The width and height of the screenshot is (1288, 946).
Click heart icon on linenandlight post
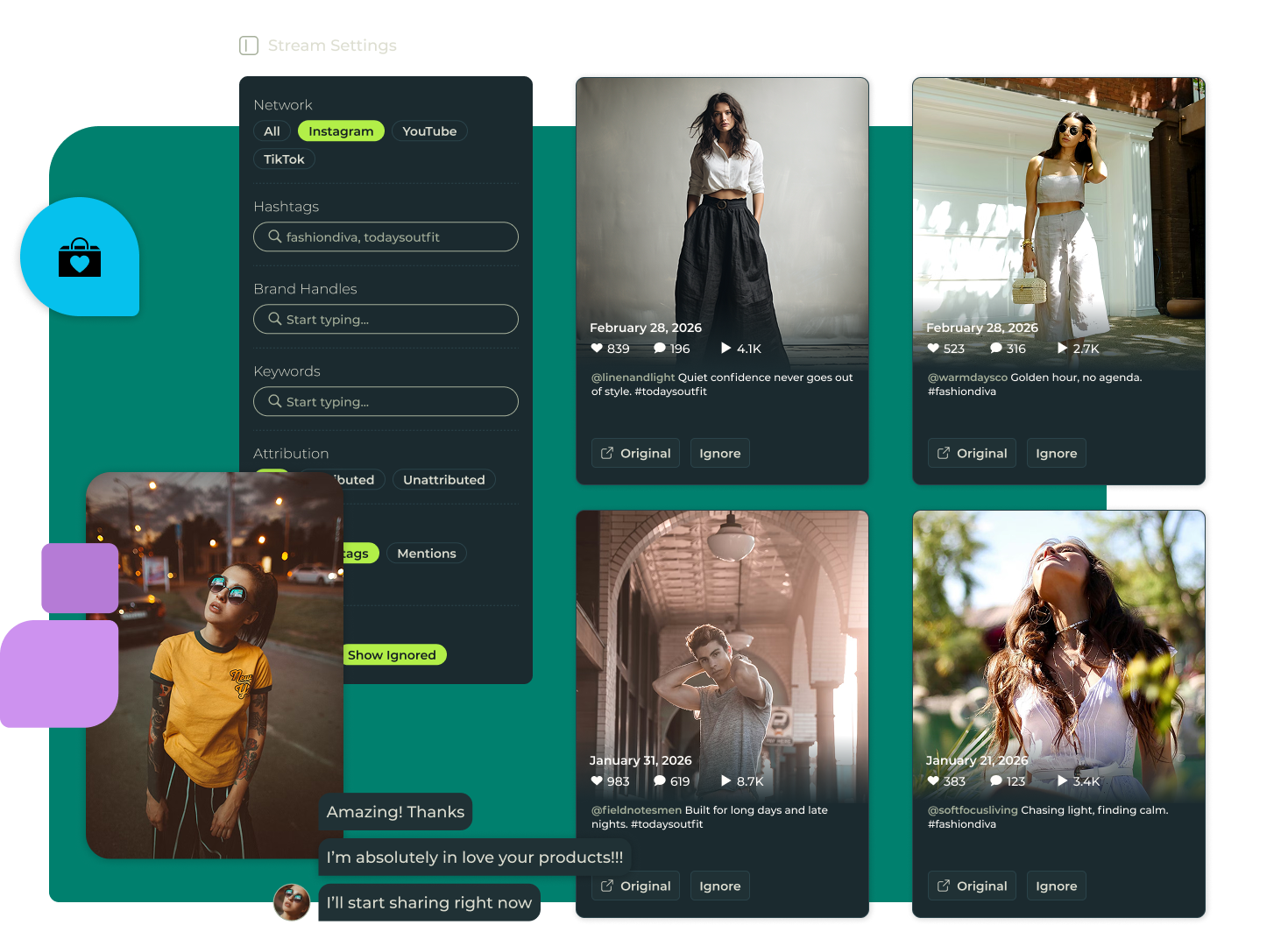[x=597, y=348]
